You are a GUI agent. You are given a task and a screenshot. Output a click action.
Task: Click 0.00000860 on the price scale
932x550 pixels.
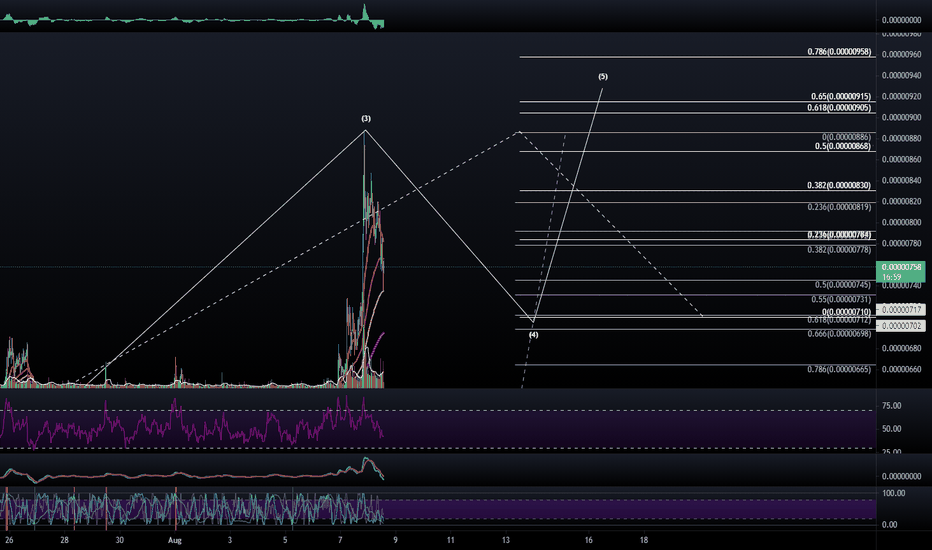901,159
